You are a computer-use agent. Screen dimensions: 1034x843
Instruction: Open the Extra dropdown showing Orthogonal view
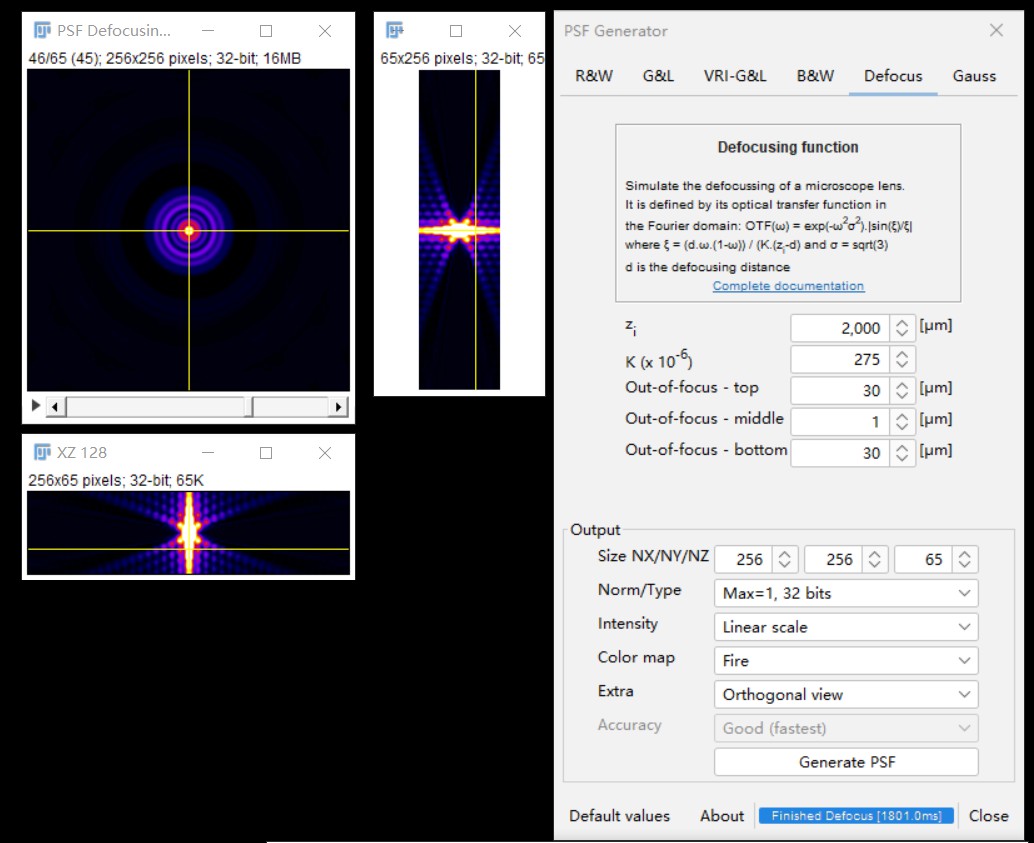[845, 693]
